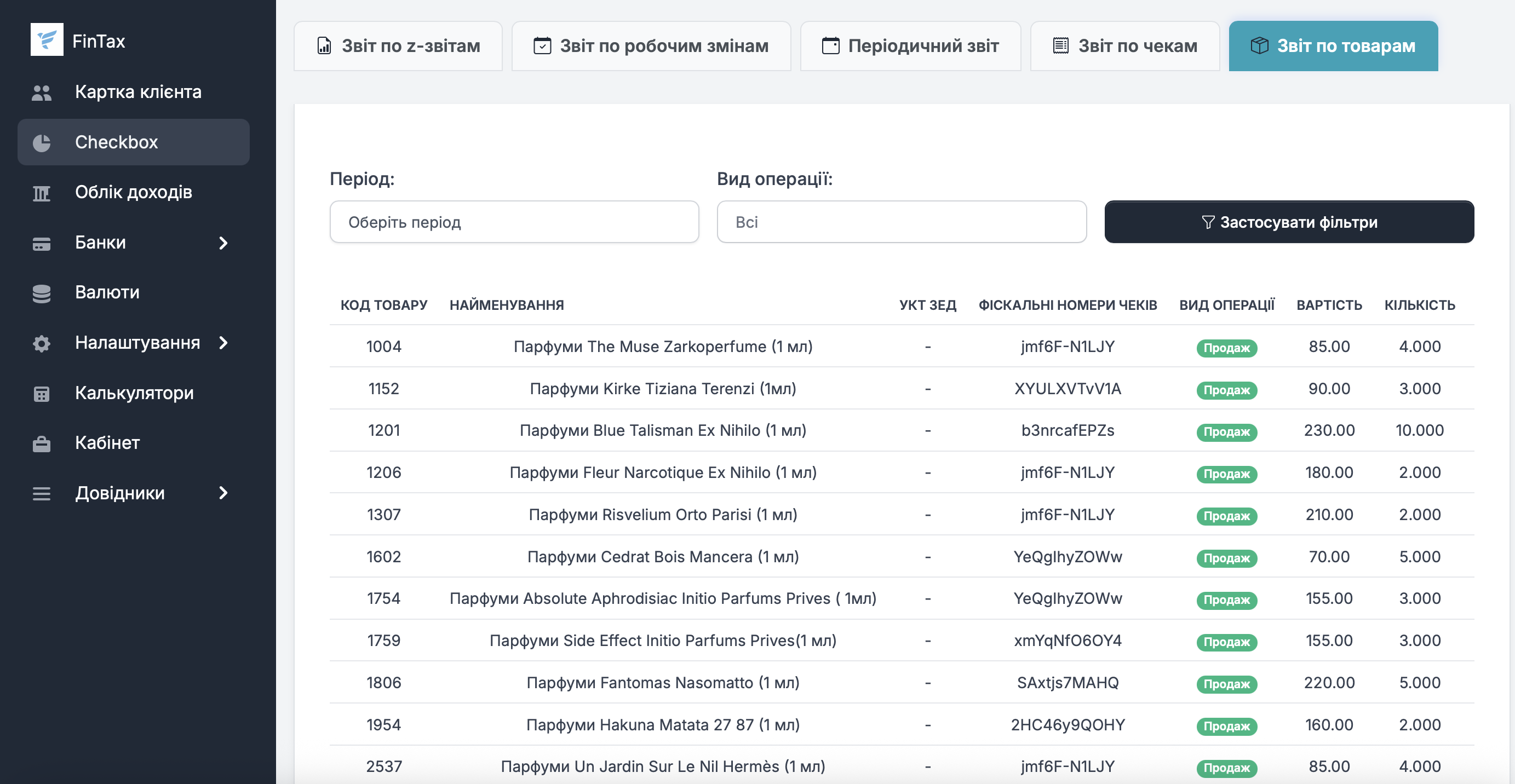
Task: Expand the Банки submenu chevron
Action: [x=223, y=243]
